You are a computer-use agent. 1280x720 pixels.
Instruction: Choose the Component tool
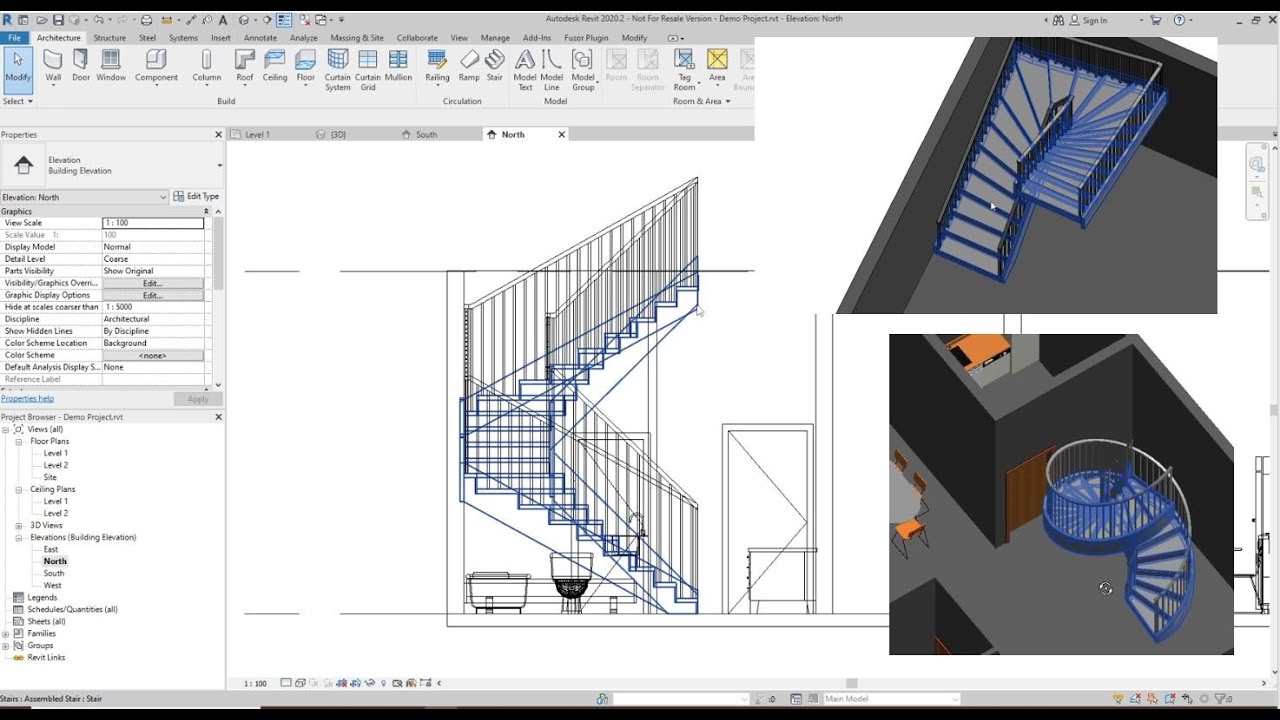157,66
